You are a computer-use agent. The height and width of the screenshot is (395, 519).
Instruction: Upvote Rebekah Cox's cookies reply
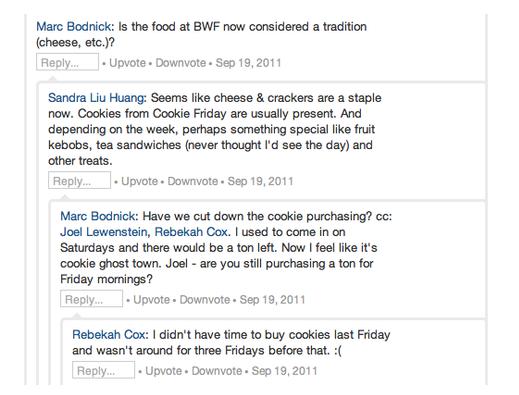tap(163, 371)
